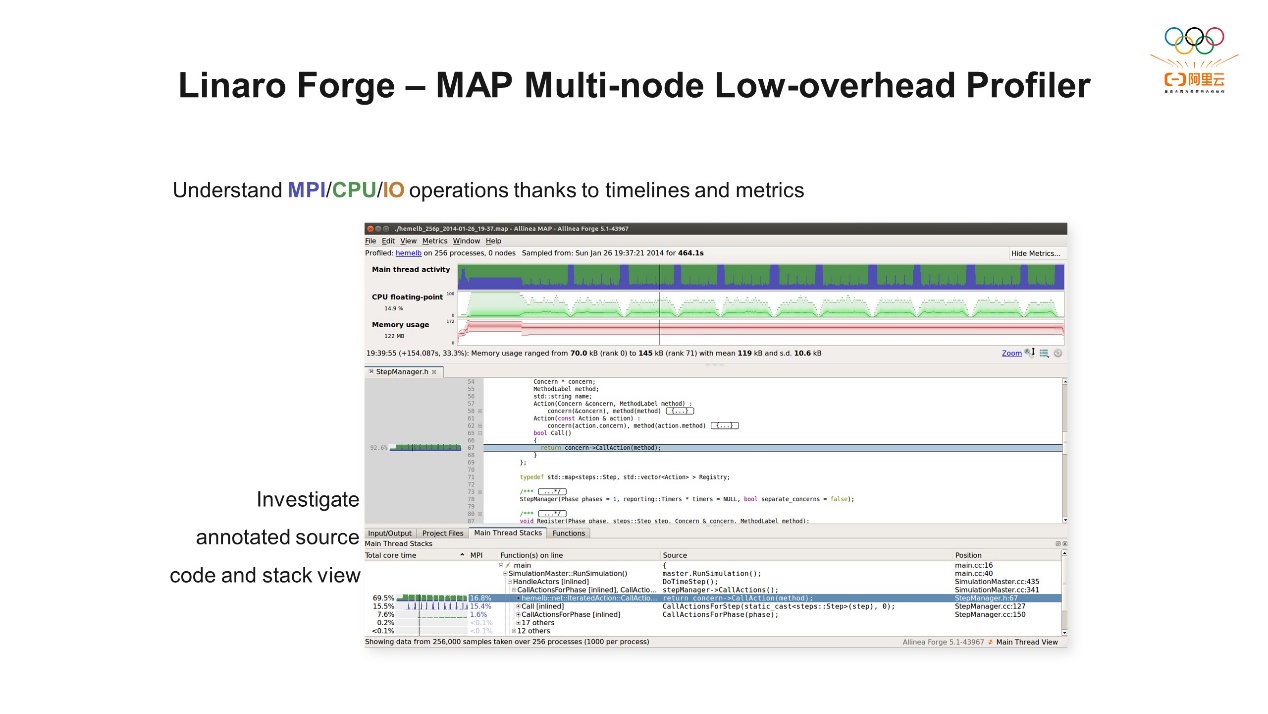Click the list view icon next to zoom
Image resolution: width=1268 pixels, height=714 pixels.
click(x=1044, y=353)
